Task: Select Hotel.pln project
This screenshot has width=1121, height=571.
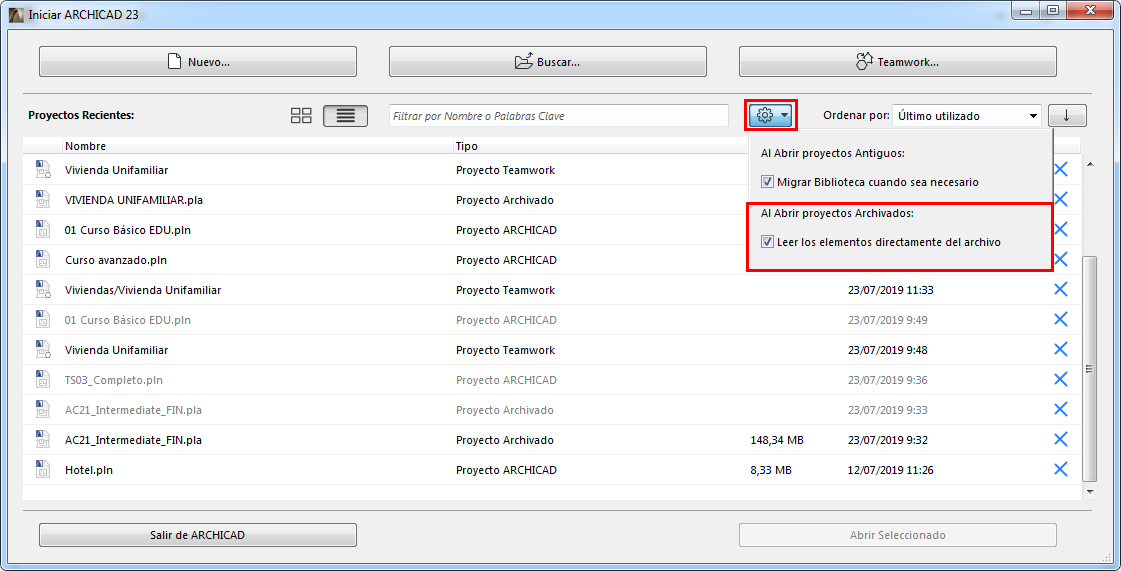Action: pyautogui.click(x=89, y=470)
